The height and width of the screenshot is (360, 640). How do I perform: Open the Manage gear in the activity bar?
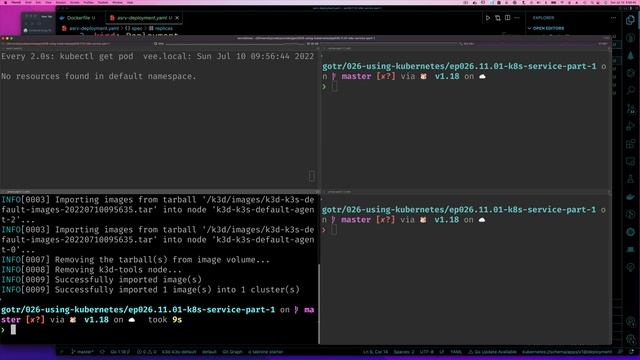(x=631, y=339)
